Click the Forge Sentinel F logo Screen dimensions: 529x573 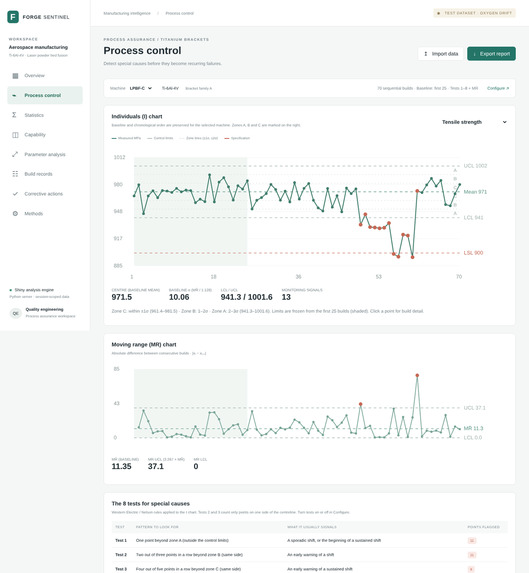(x=13, y=17)
